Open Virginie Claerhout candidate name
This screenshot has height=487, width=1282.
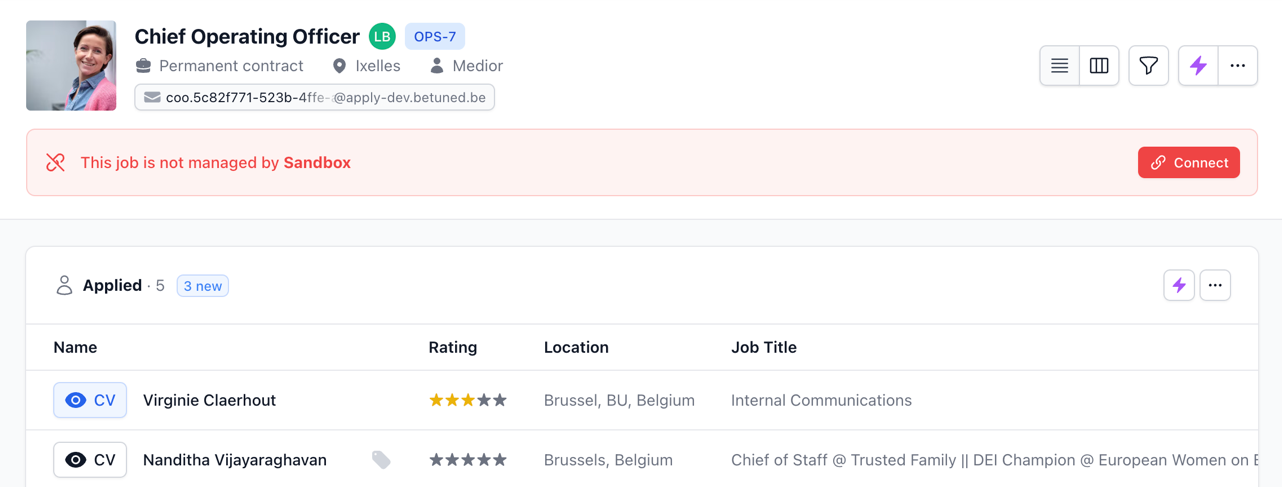point(209,400)
